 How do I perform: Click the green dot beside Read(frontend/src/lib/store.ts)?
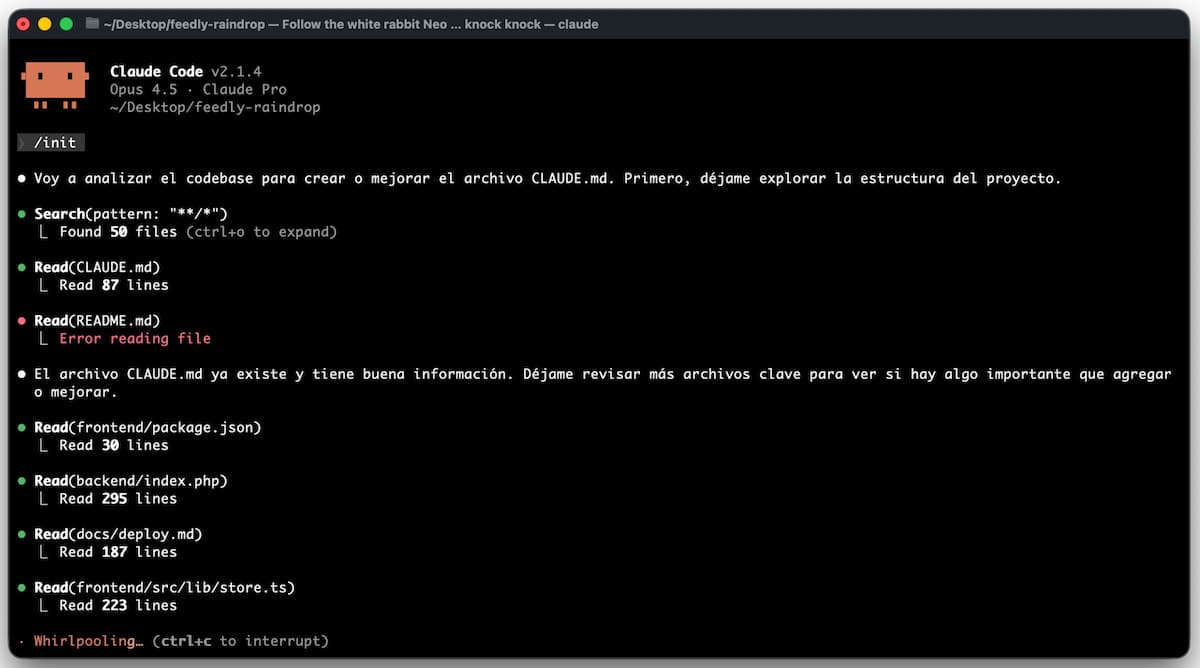pos(22,587)
